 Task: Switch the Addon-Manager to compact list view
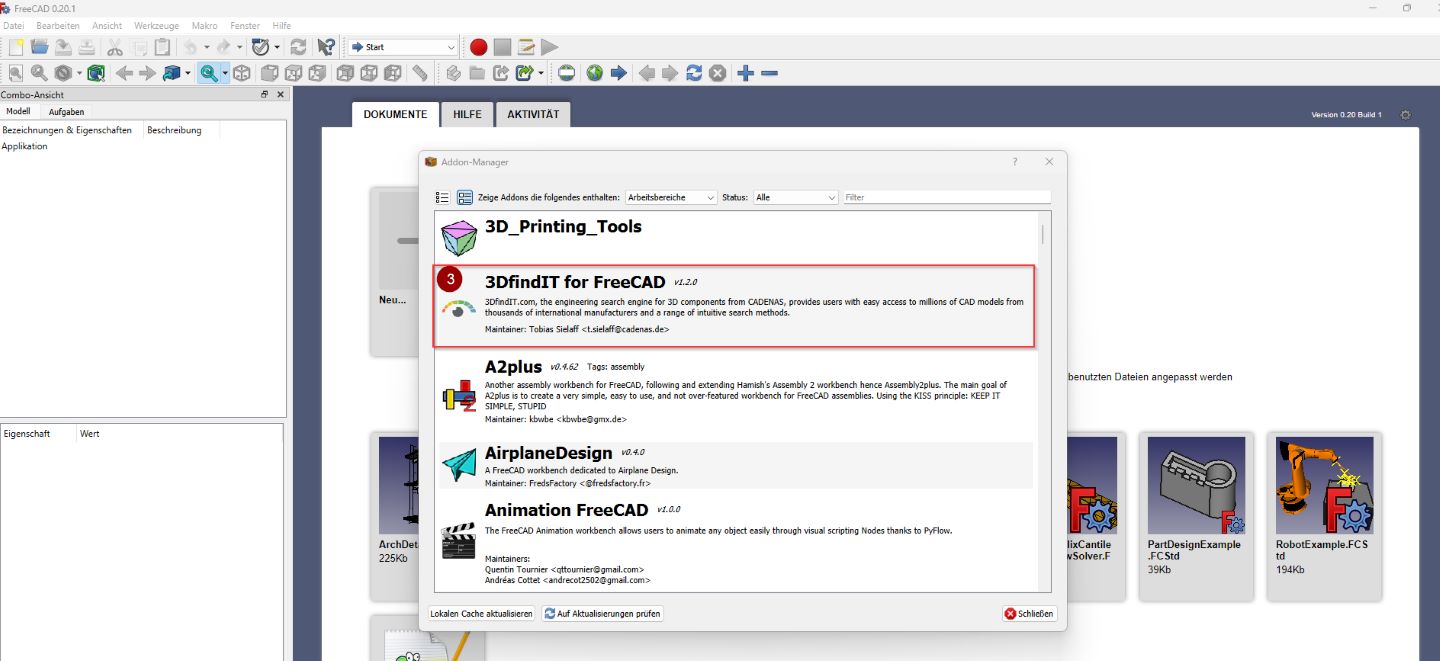tap(441, 197)
